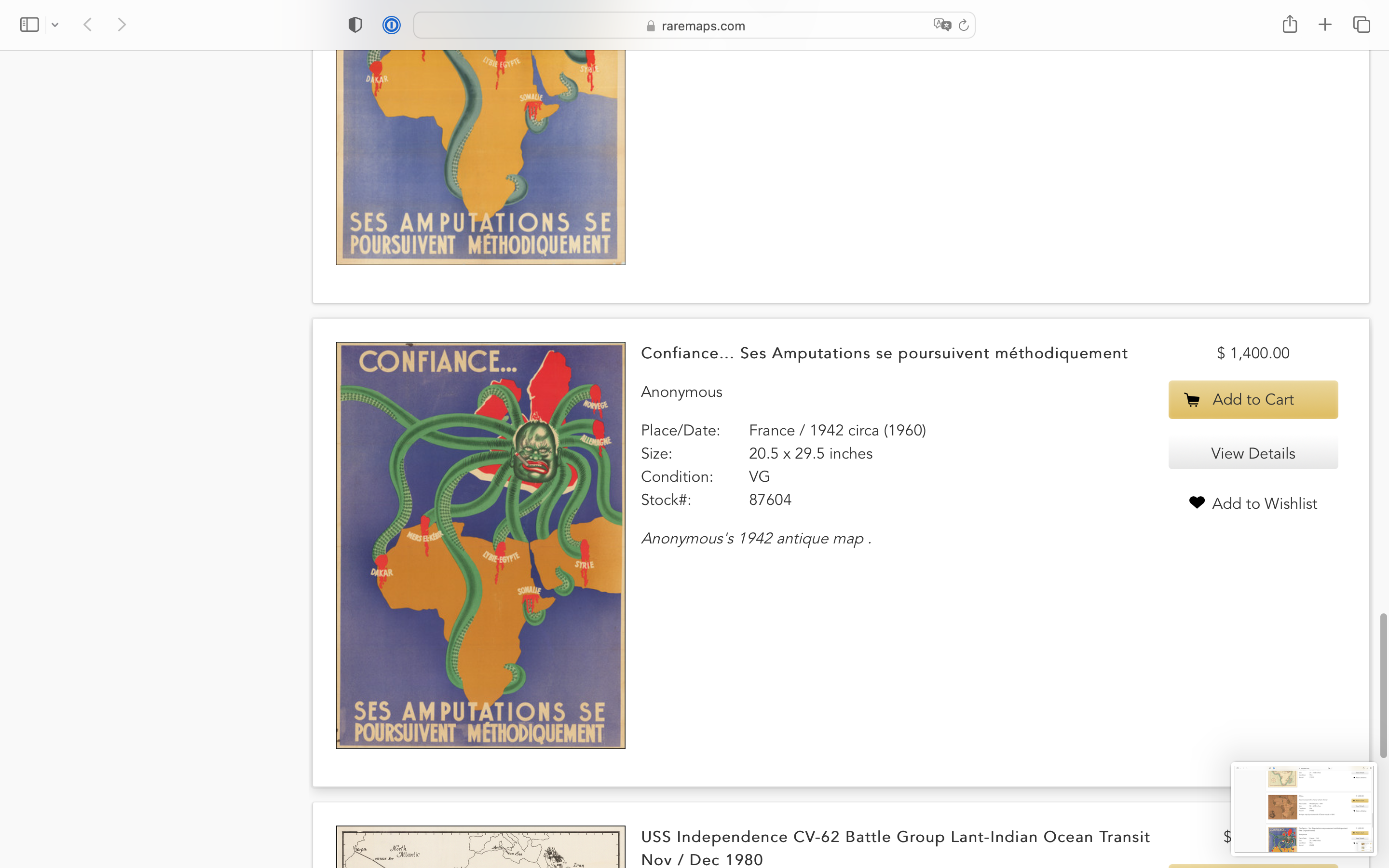The image size is (1389, 868).
Task: Click the screenshot preview thumbnail in corner
Action: (1304, 809)
